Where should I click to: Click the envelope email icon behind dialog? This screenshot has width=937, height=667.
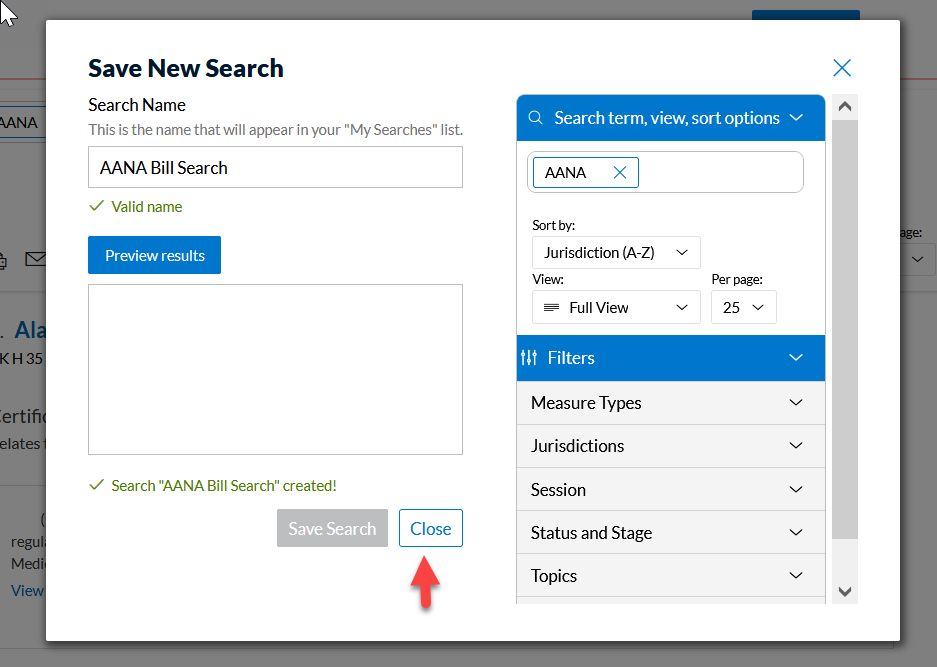click(x=36, y=260)
